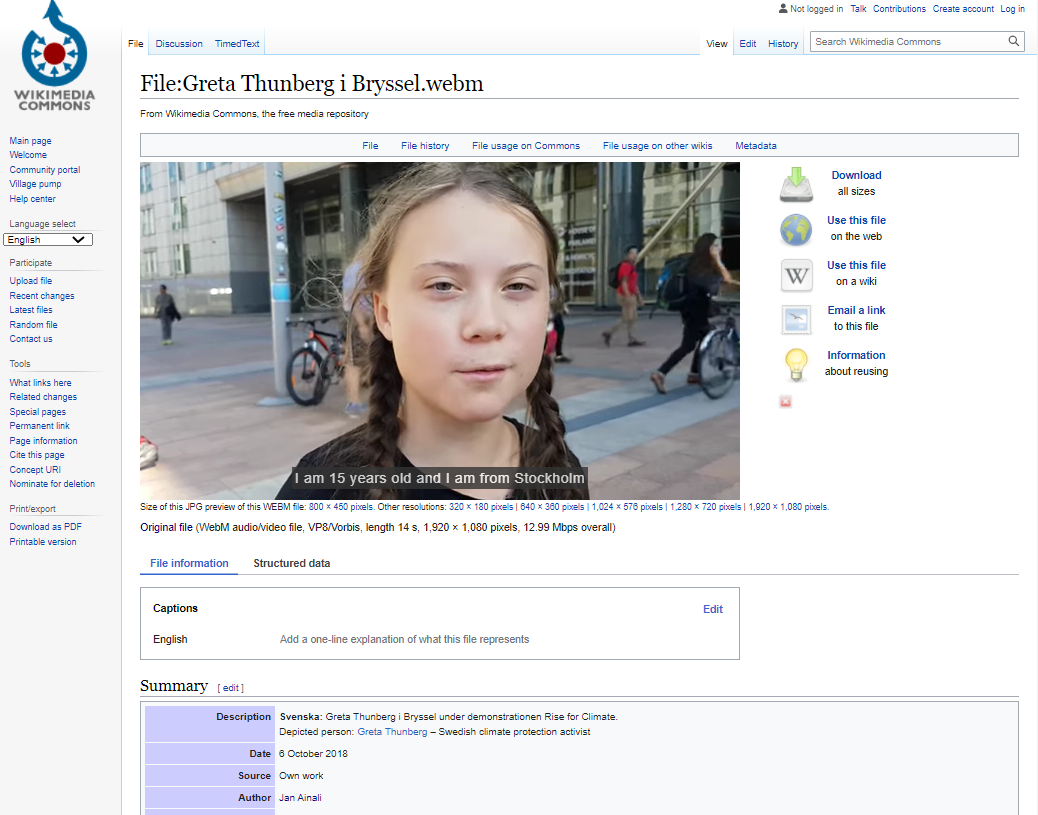Open the Original file link
Viewport: 1038px width, 815px height.
(166, 528)
